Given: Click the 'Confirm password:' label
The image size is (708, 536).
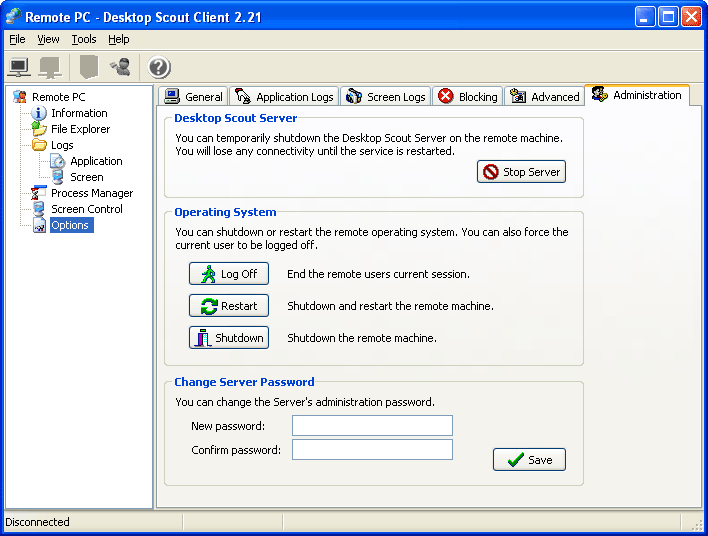Looking at the screenshot, I should [236, 450].
